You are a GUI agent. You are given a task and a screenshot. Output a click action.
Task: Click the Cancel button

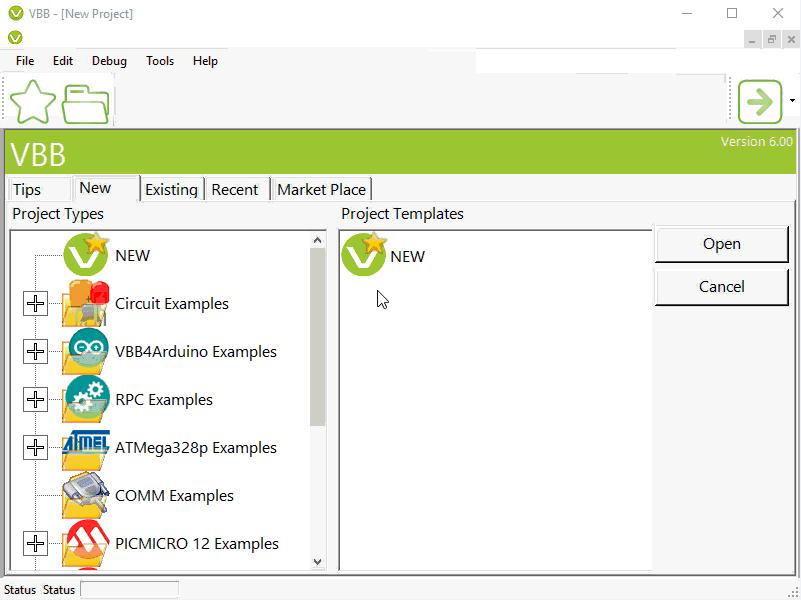point(721,287)
